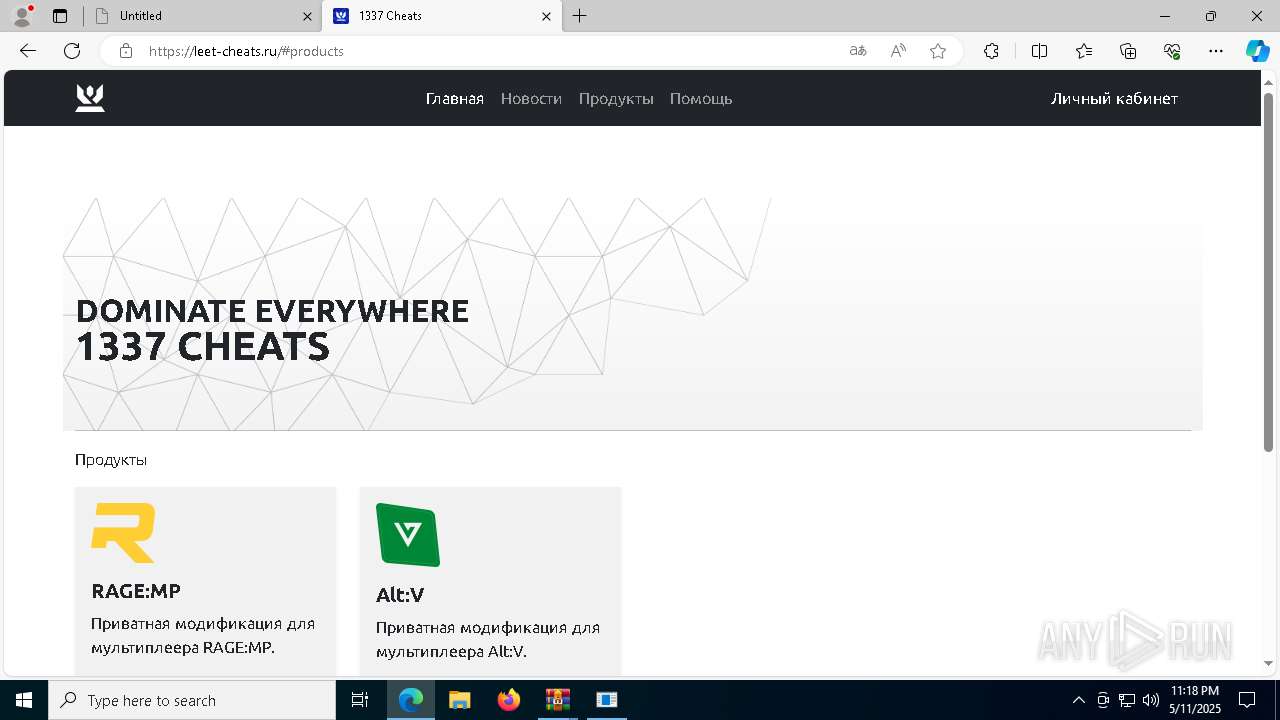Launch Firefox from taskbar
Viewport: 1280px width, 720px height.
[509, 700]
